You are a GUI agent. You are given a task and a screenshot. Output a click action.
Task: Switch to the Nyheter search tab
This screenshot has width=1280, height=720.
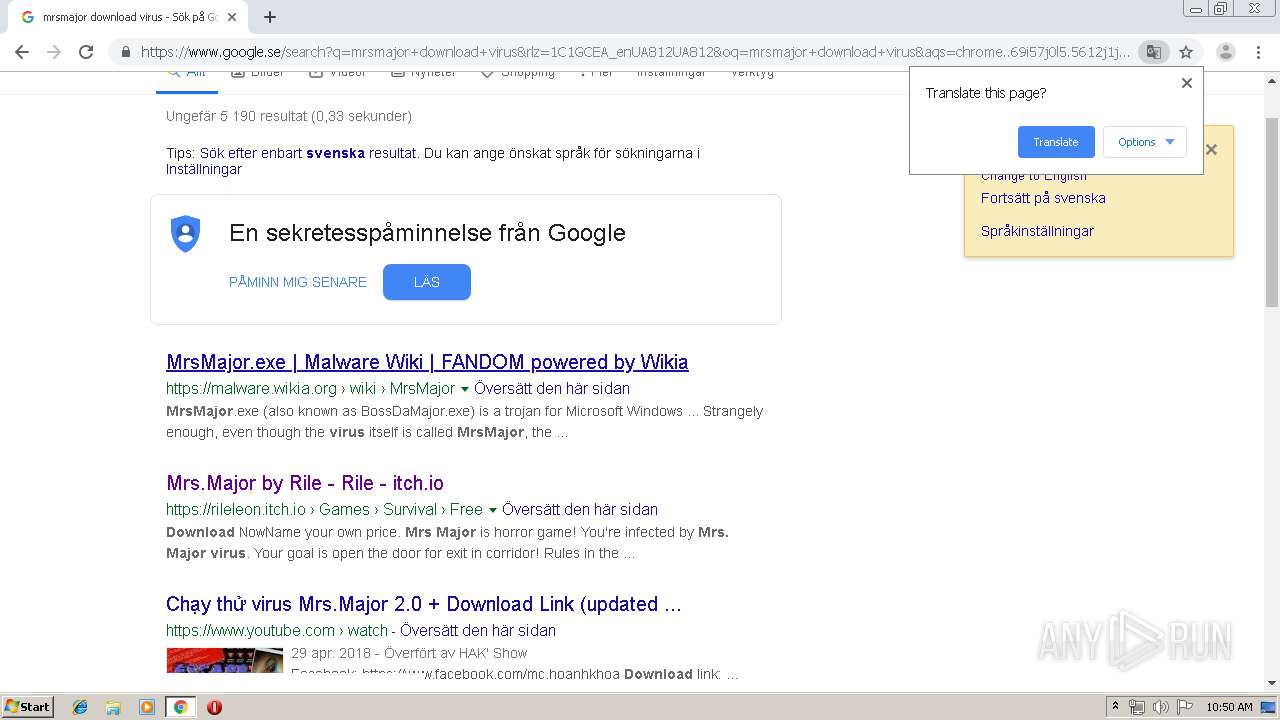pos(423,74)
